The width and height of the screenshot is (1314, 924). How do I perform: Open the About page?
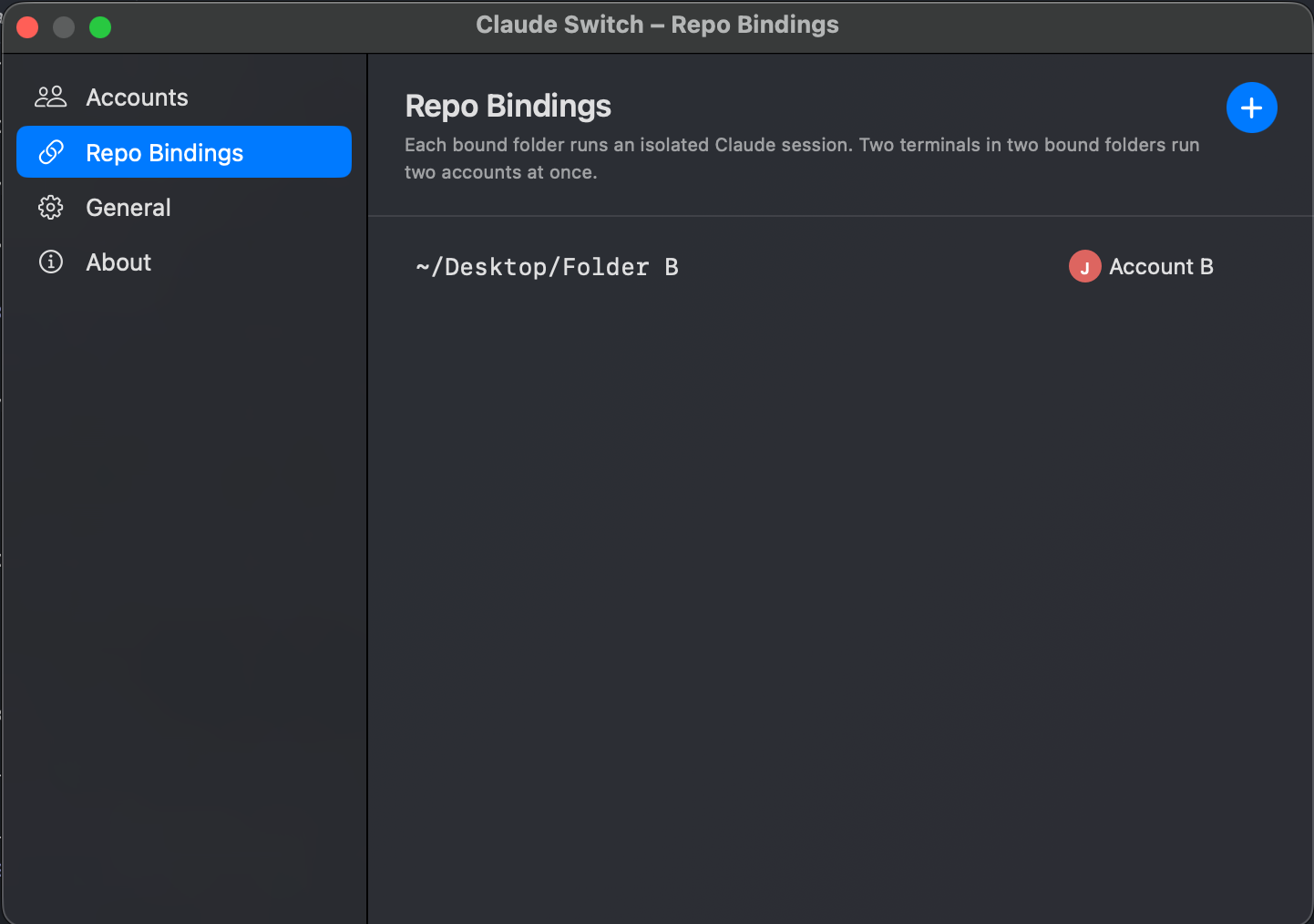(x=184, y=262)
